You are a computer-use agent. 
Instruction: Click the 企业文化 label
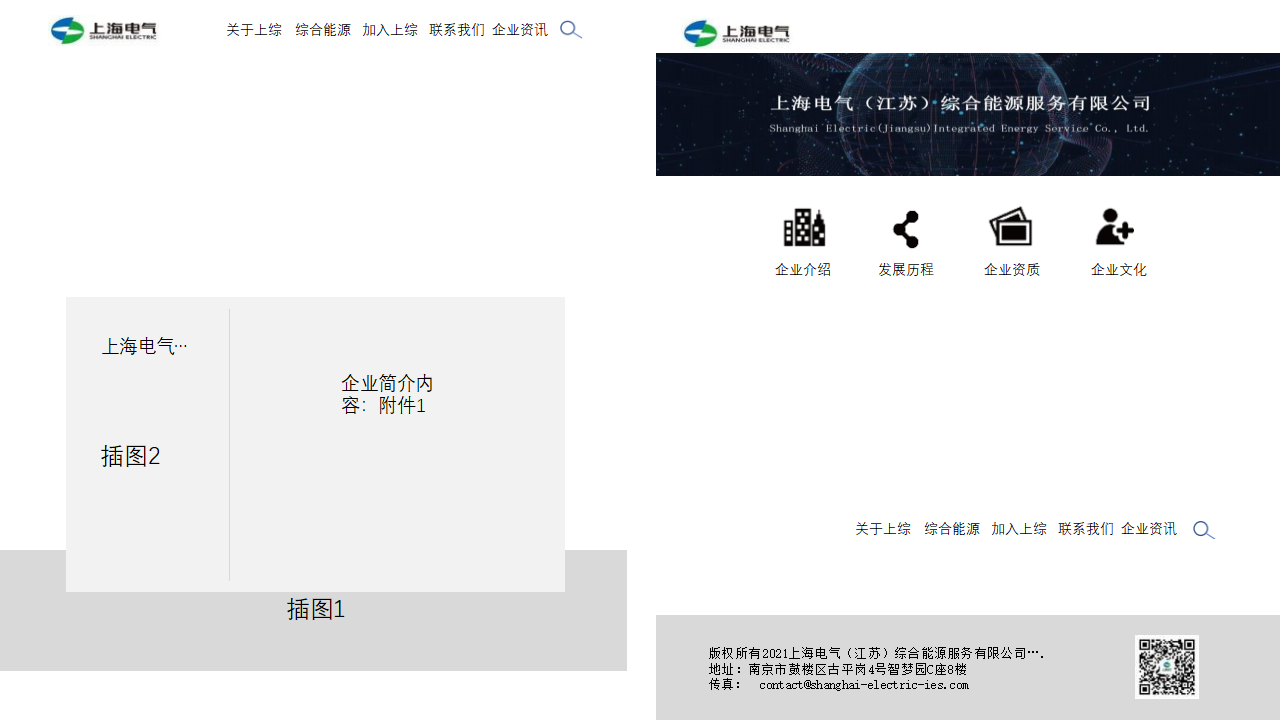1119,270
